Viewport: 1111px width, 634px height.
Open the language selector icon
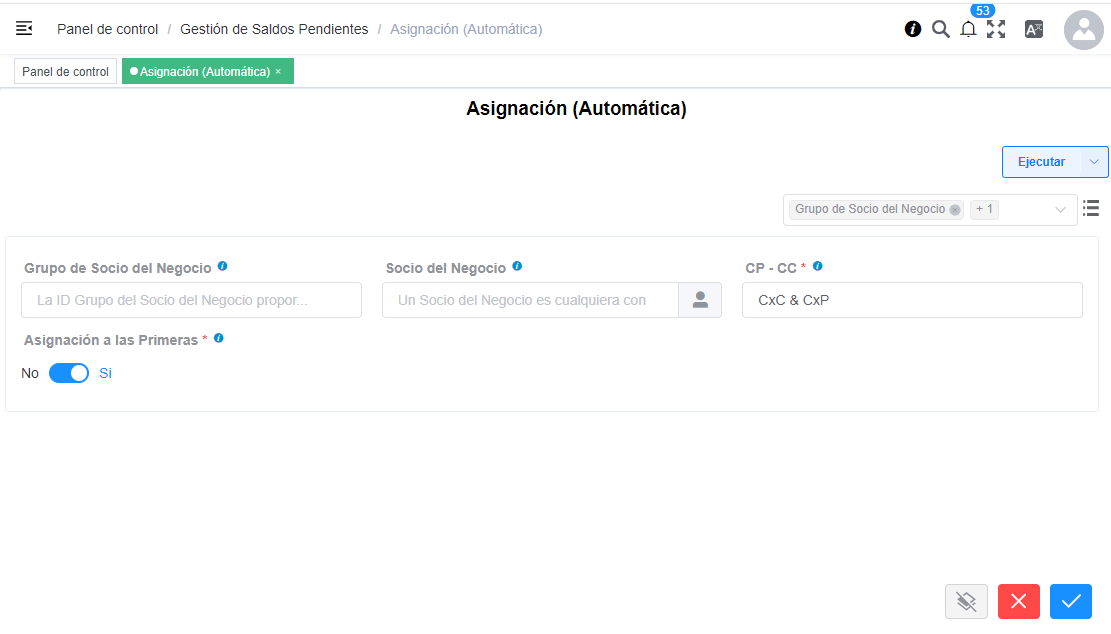click(1034, 29)
